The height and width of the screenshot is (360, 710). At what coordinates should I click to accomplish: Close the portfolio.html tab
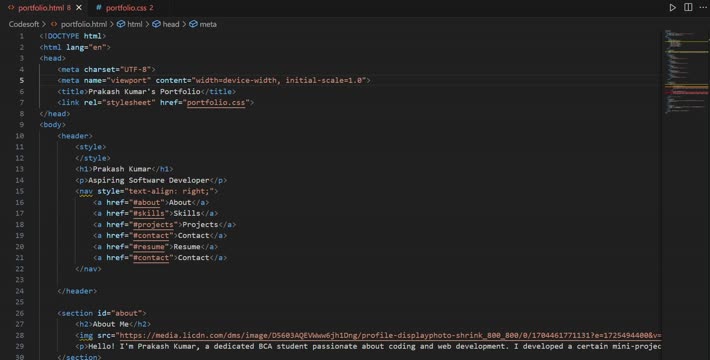click(79, 8)
